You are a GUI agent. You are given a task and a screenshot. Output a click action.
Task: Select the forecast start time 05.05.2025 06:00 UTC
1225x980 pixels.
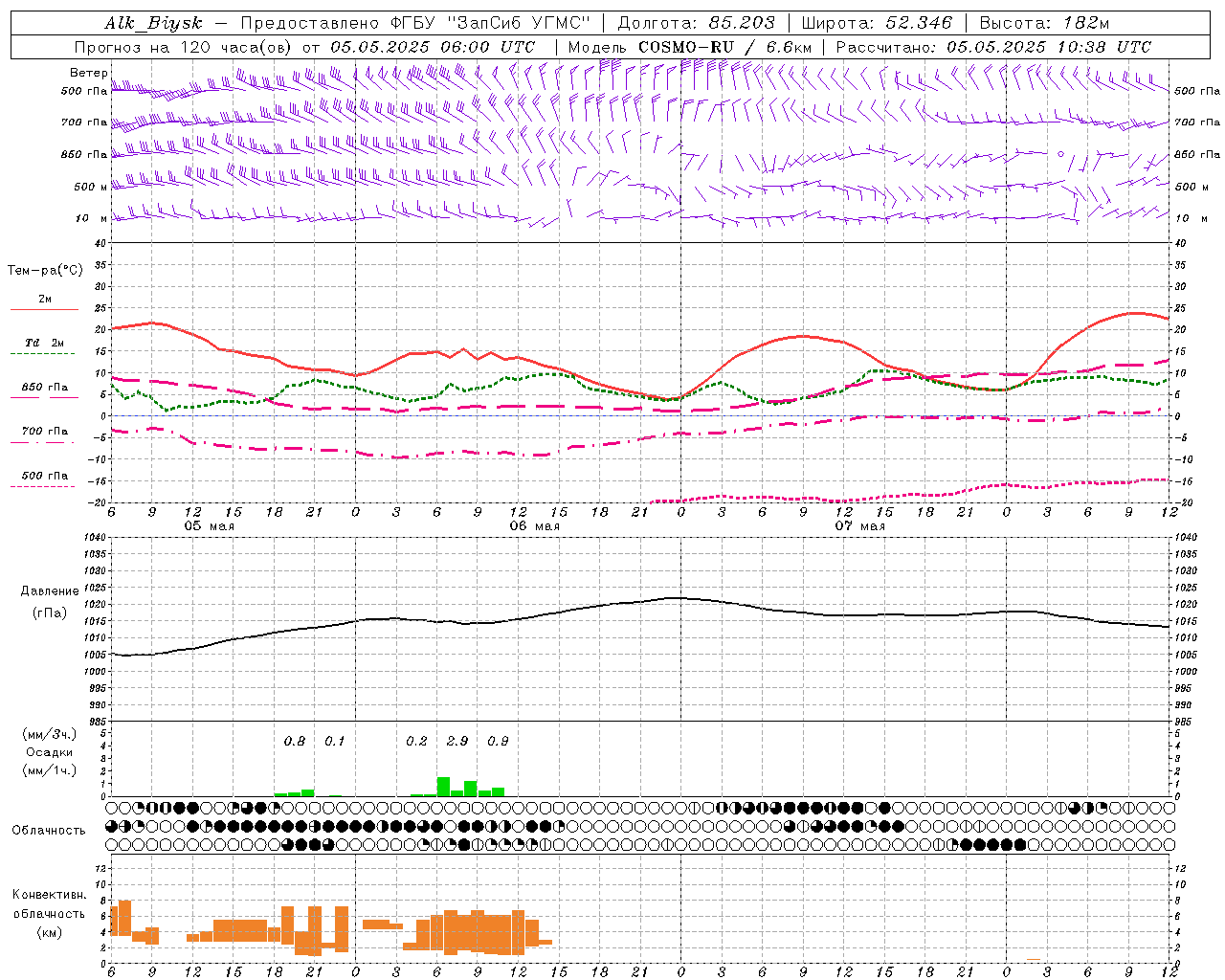pyautogui.click(x=433, y=47)
